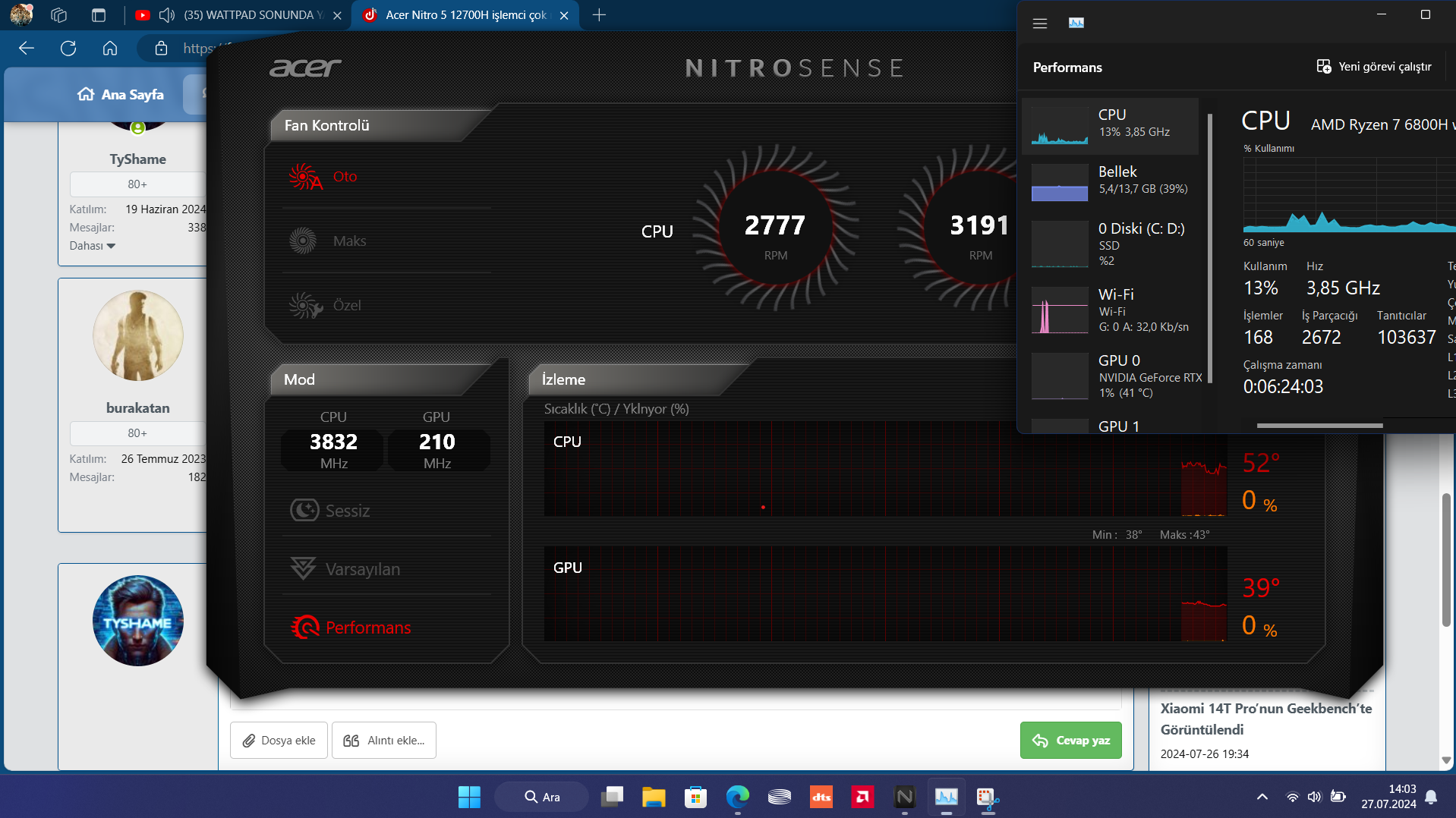The width and height of the screenshot is (1456, 818).
Task: Open Snipping Tool on the taskbar
Action: pyautogui.click(x=988, y=797)
